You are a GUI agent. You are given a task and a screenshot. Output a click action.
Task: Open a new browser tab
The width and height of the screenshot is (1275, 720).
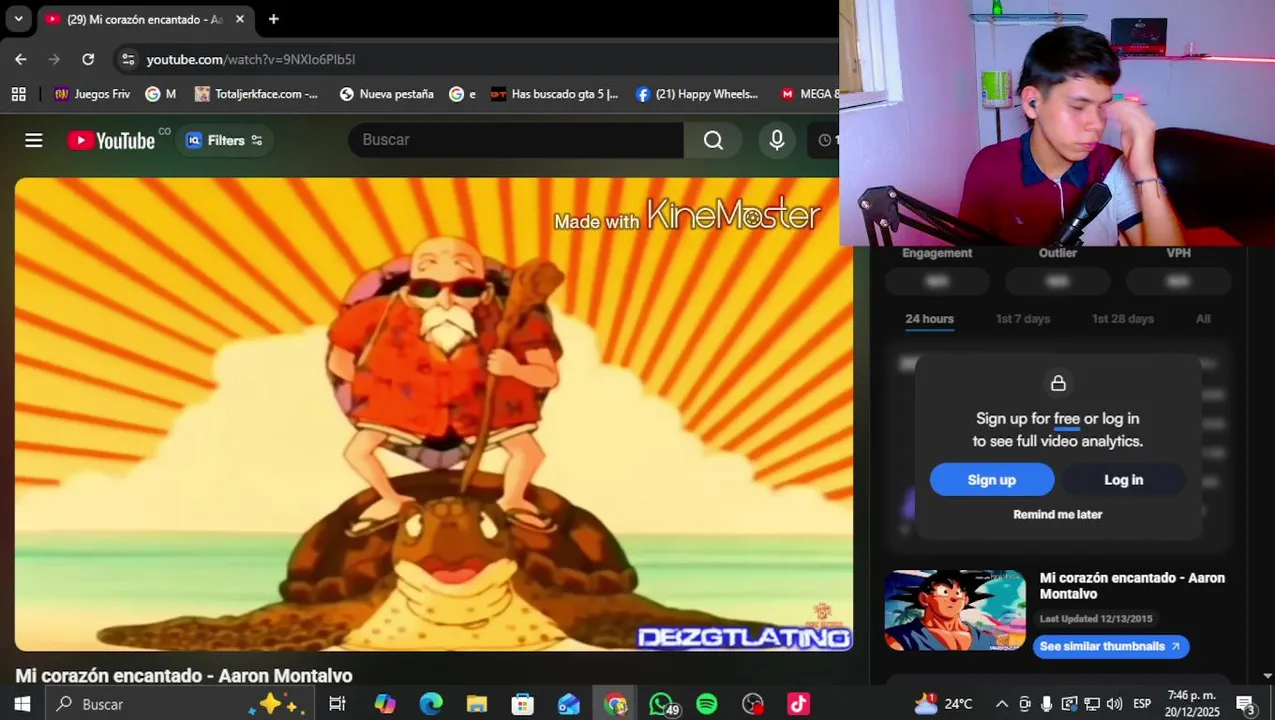(273, 19)
